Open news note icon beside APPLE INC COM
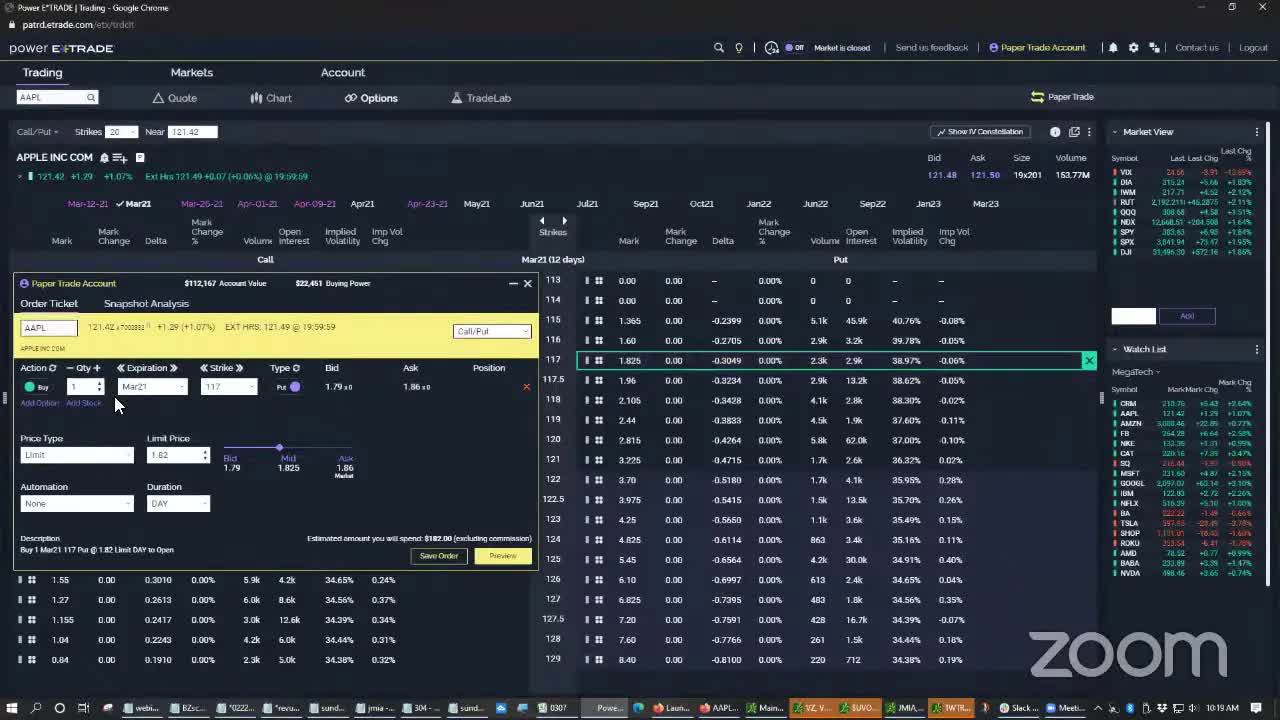1280x720 pixels. pyautogui.click(x=140, y=158)
